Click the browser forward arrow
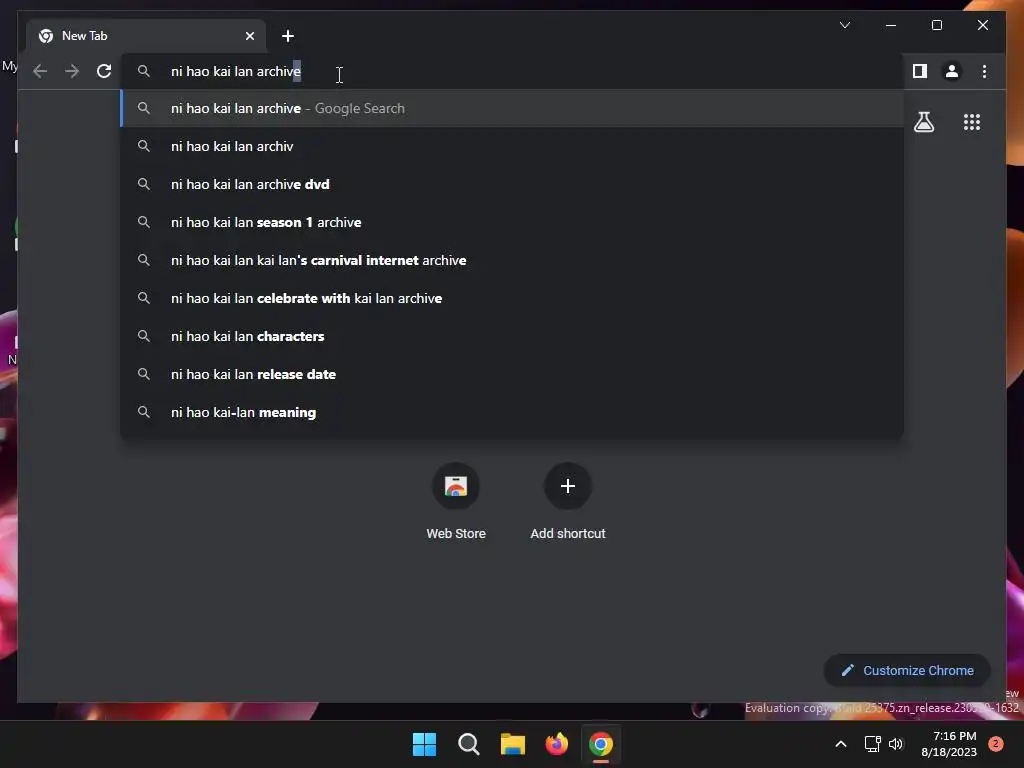1024x768 pixels. (72, 71)
